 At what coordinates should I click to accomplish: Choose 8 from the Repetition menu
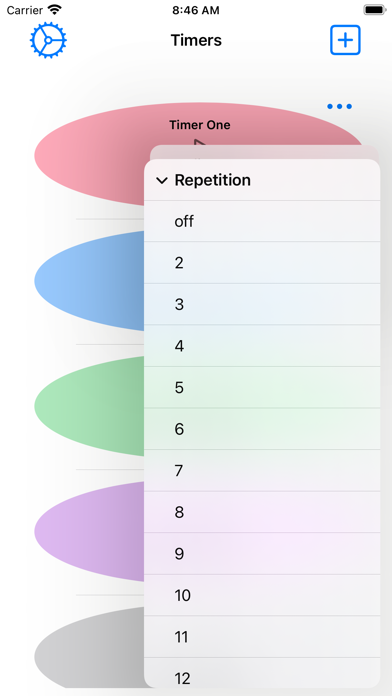262,512
